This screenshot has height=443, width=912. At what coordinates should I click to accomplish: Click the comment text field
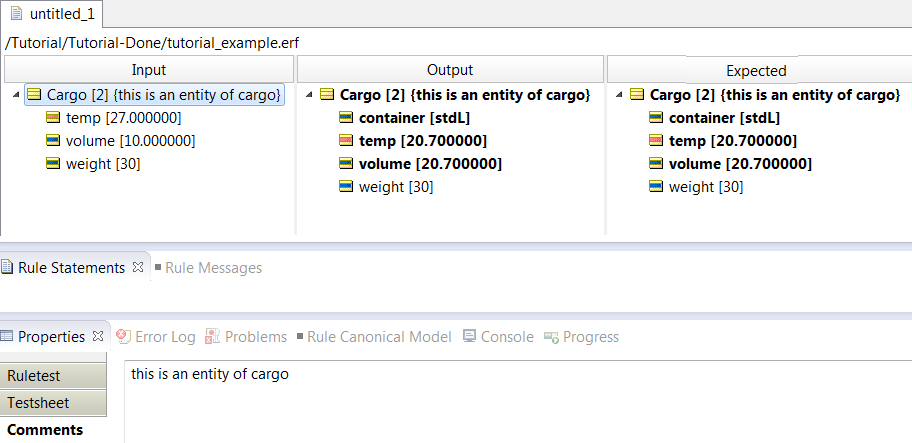click(x=519, y=402)
